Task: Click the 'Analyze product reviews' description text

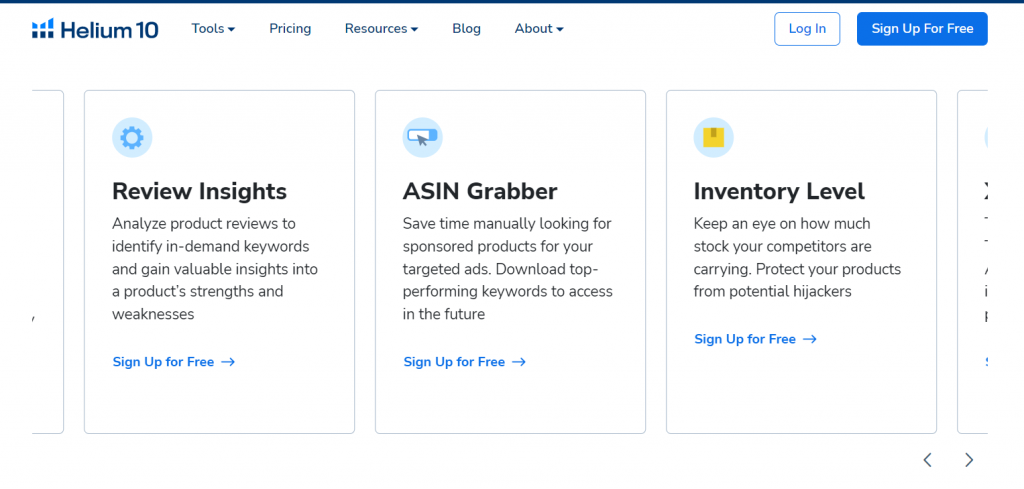Action: (216, 269)
